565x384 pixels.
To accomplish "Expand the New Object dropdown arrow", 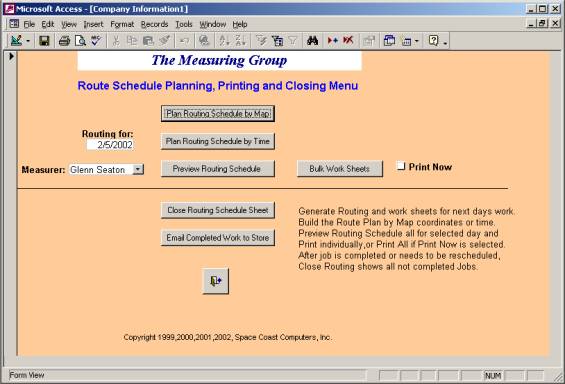I will pos(417,41).
